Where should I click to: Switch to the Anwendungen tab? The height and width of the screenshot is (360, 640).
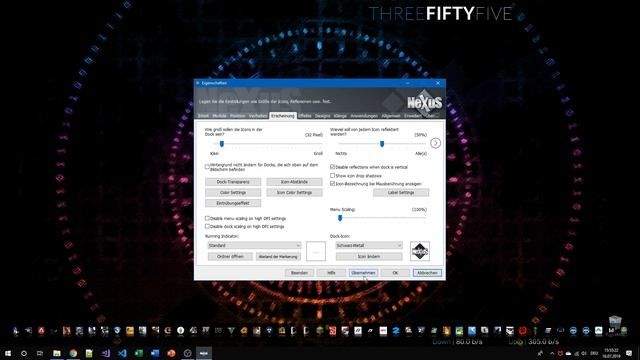tap(364, 116)
